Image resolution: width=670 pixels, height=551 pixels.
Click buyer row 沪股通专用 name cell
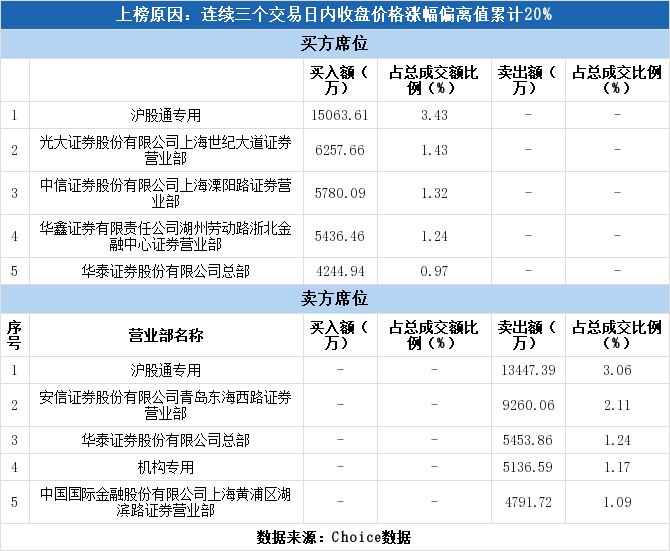tap(166, 115)
